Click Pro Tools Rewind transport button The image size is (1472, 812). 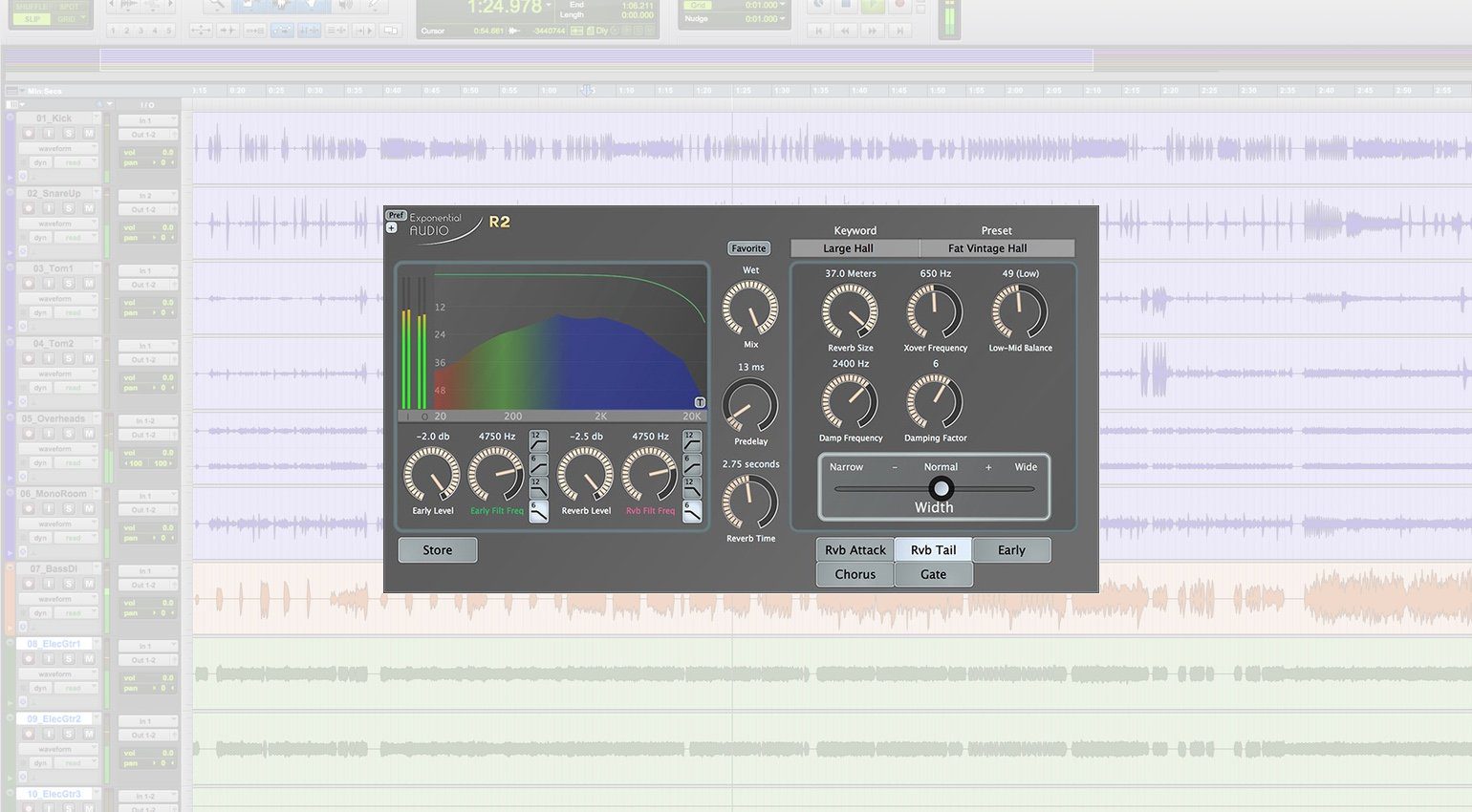845,31
